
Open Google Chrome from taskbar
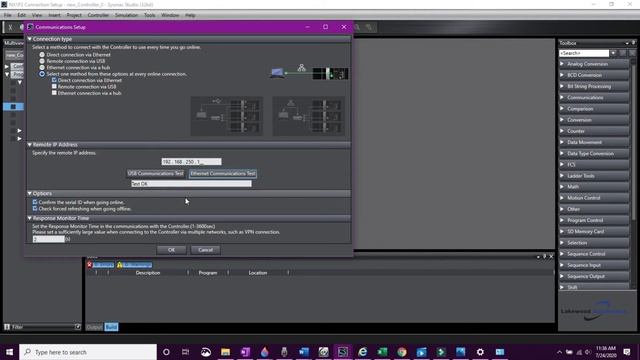pyautogui.click(x=402, y=352)
